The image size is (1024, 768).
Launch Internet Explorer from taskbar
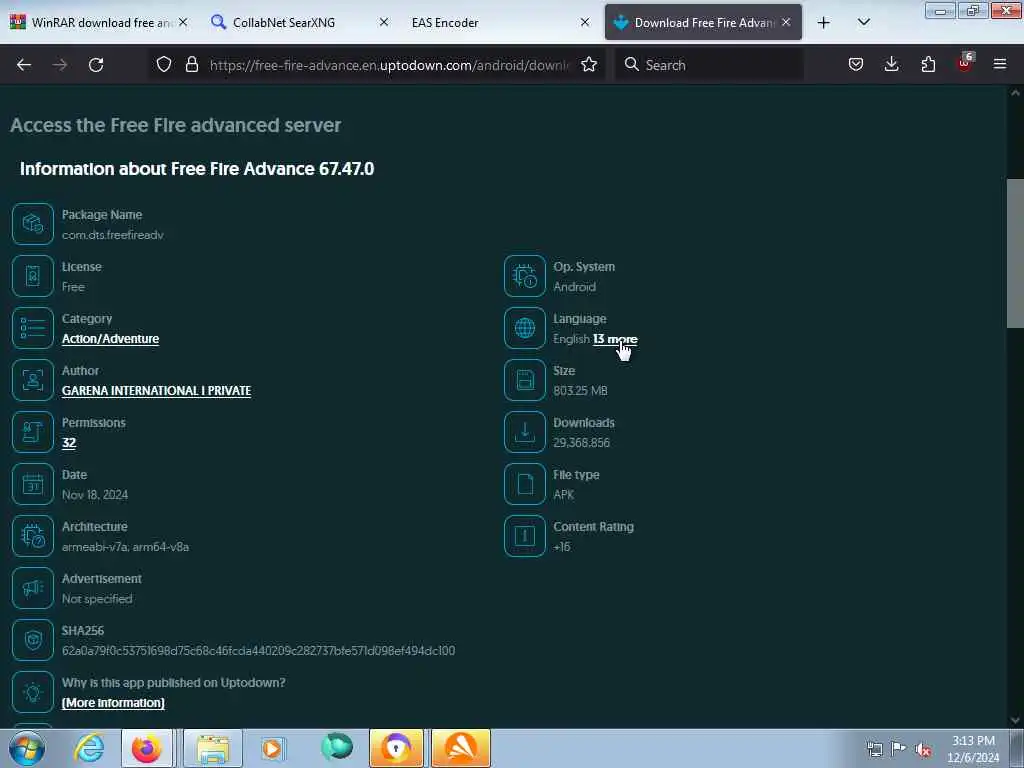[x=89, y=748]
